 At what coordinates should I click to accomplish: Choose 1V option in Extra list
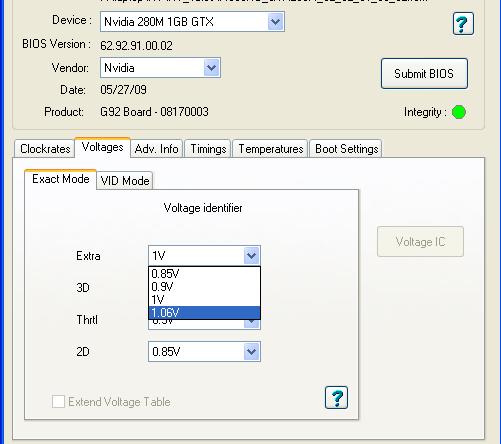click(x=204, y=300)
